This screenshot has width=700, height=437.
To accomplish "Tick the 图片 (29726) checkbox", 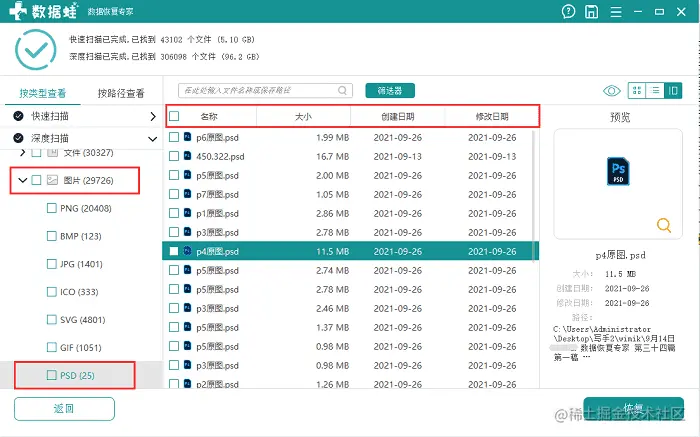I will pos(36,180).
